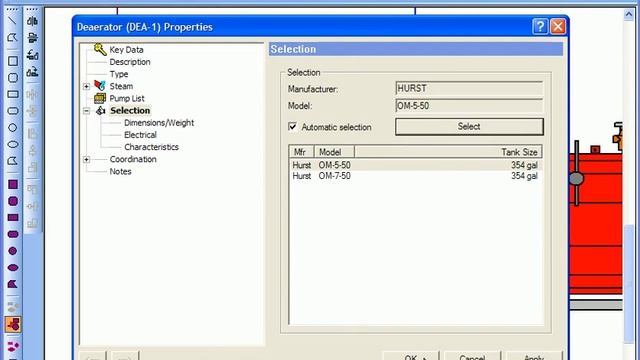
Task: Uncheck the Automatic selection checkbox
Action: point(292,127)
